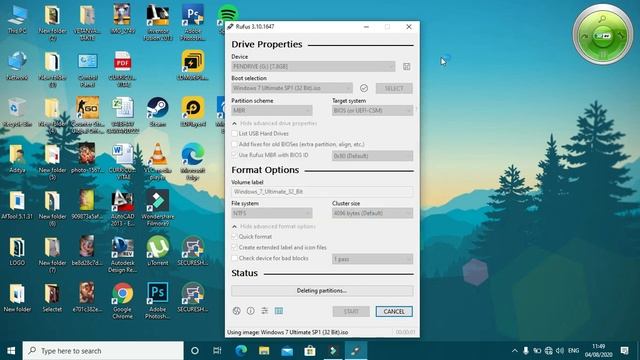Viewport: 640px width, 360px height.
Task: Toggle Check device for bad blocks
Action: tap(234, 258)
